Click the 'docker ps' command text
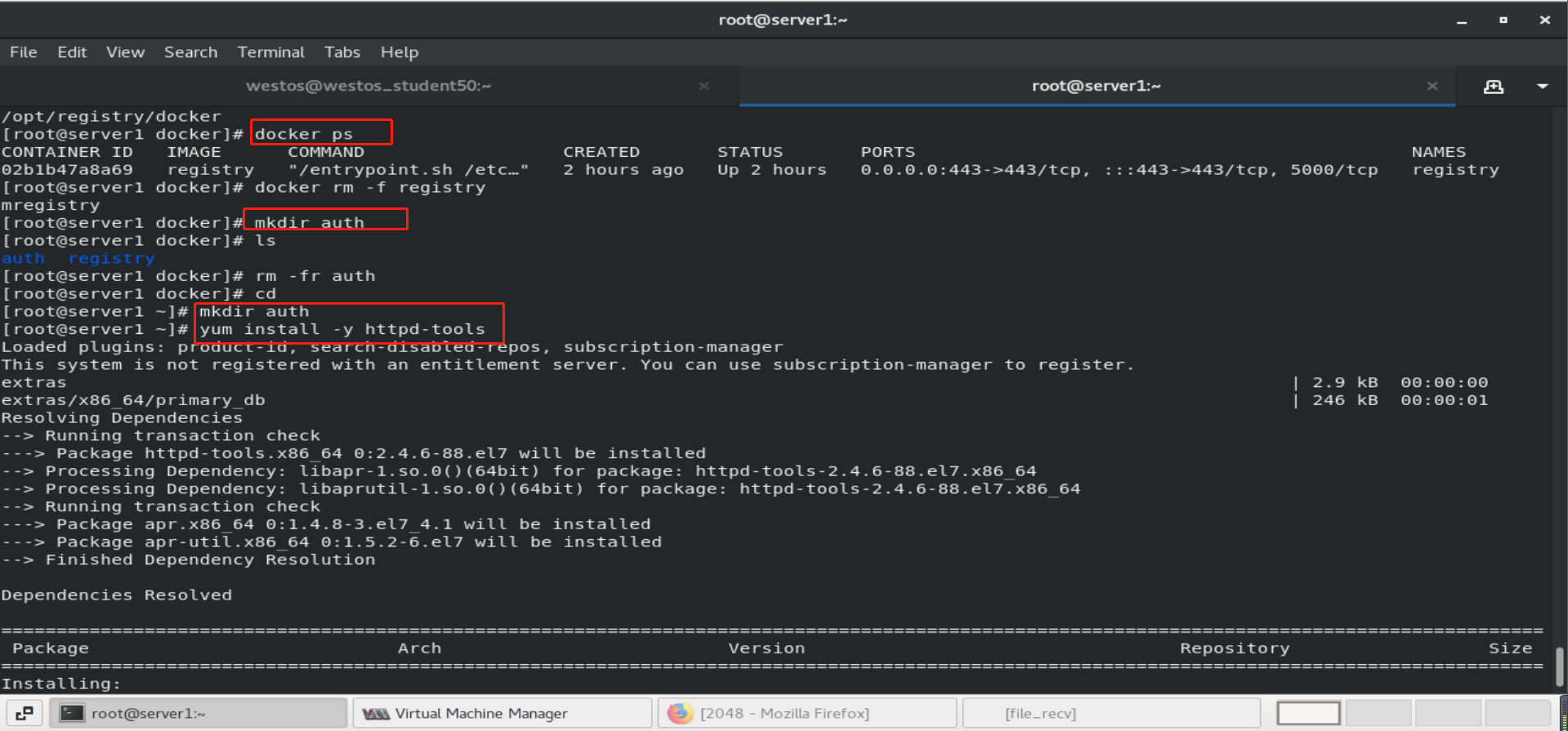 (303, 134)
